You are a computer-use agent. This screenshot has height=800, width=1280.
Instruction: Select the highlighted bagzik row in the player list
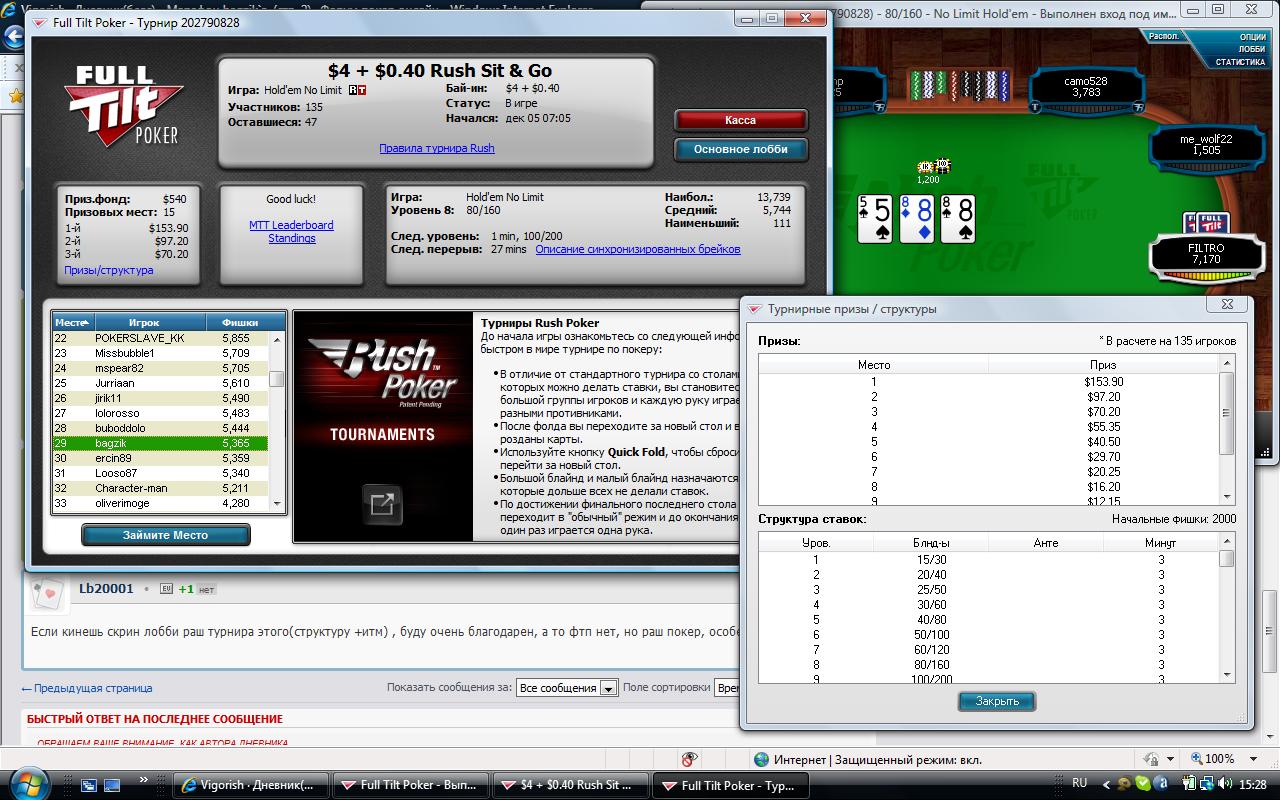[x=160, y=443]
